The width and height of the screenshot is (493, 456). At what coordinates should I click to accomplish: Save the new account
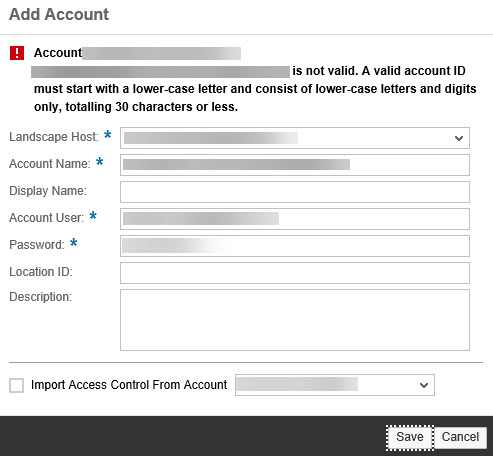410,437
